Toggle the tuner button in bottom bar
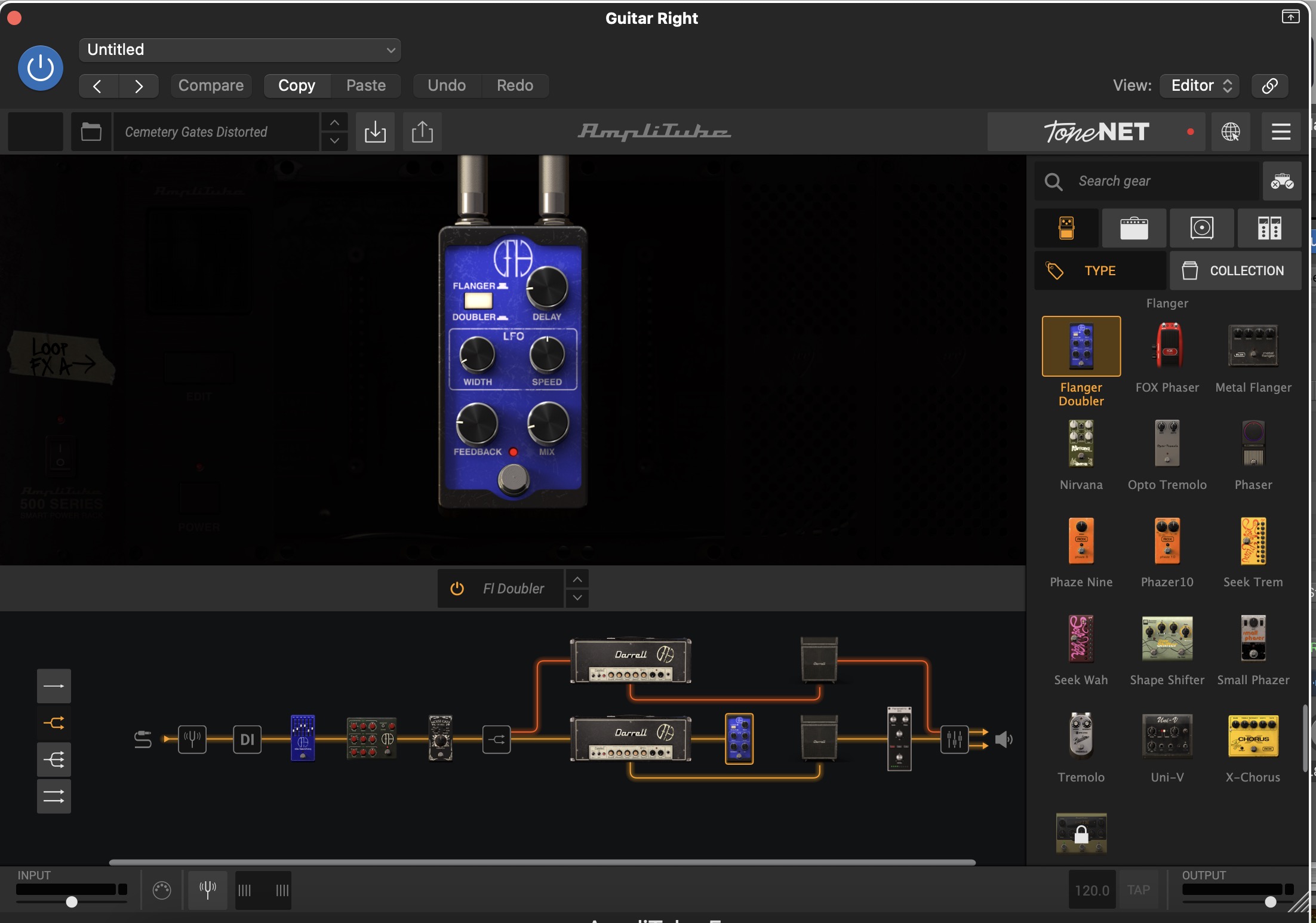This screenshot has height=923, width=1316. coord(207,890)
